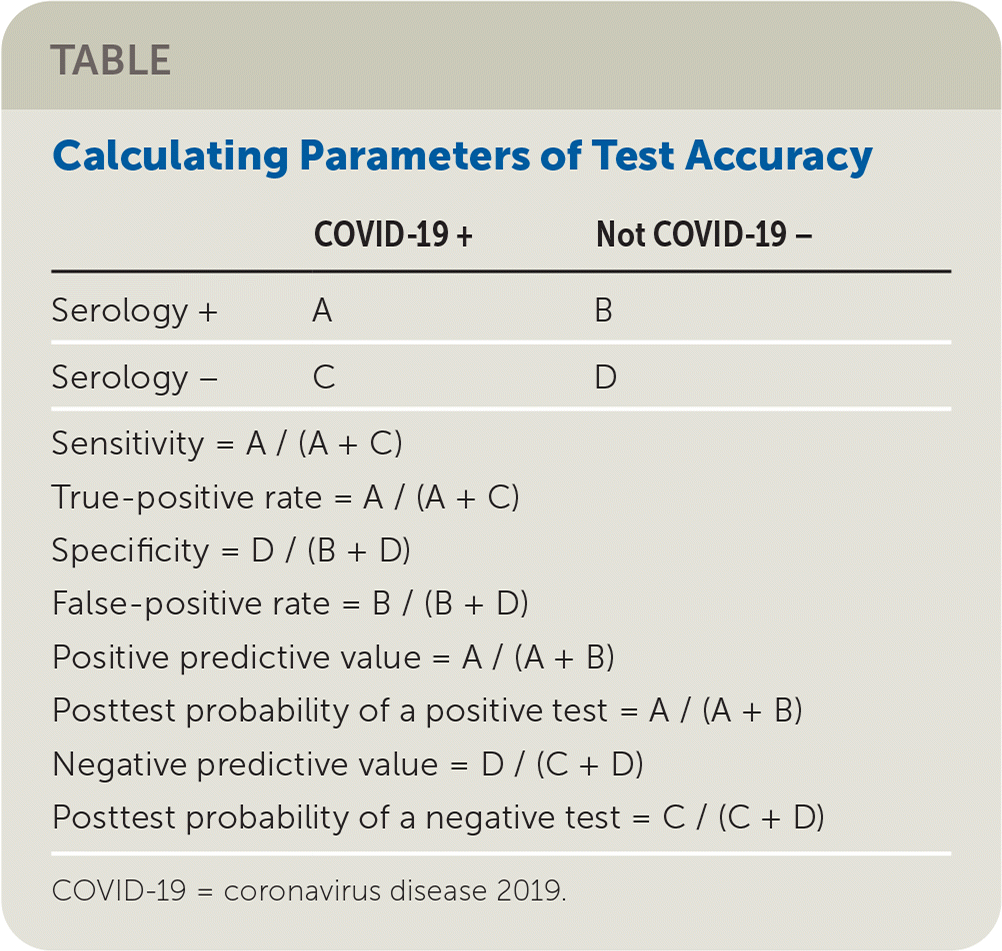1002x951 pixels.
Task: Select the True-positive rate formula line
Action: pos(285,497)
